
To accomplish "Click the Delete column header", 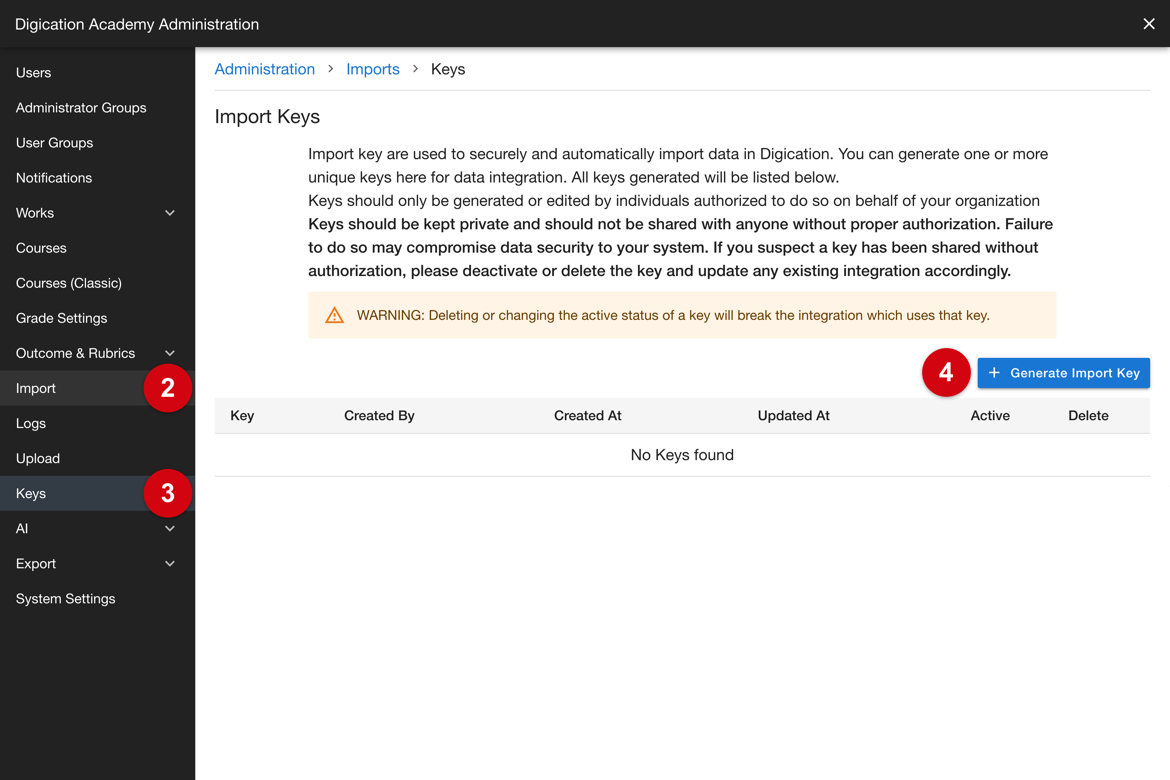I will coord(1088,416).
